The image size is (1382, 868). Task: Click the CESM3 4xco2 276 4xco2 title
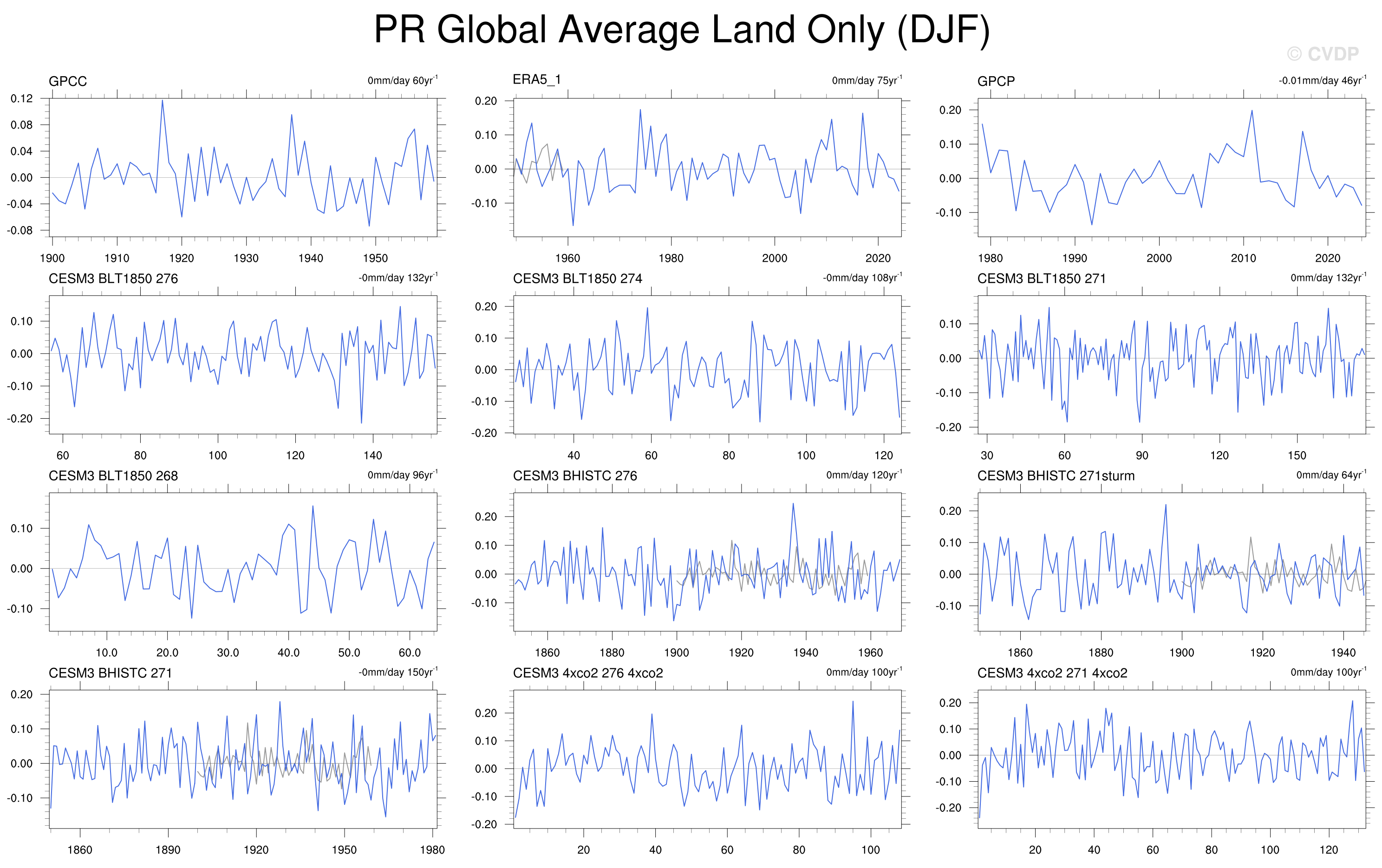coord(588,674)
